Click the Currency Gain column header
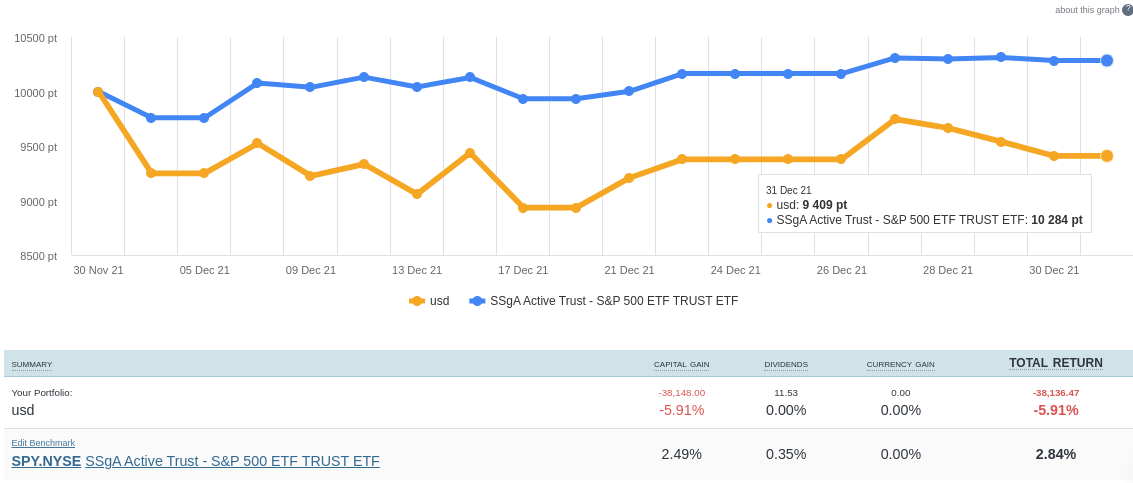1133x483 pixels. [900, 365]
